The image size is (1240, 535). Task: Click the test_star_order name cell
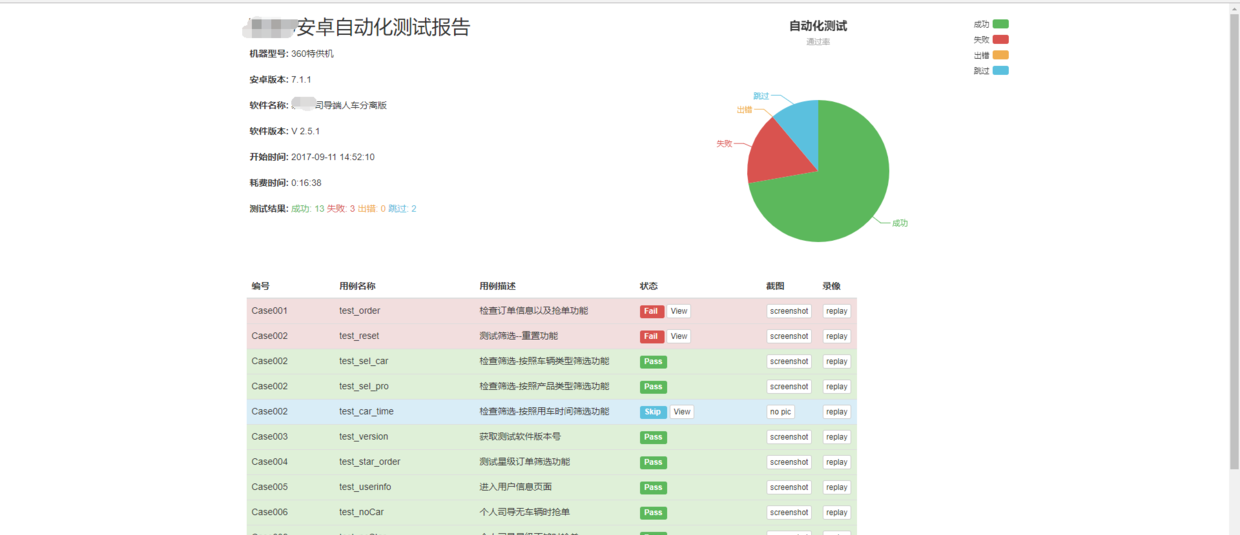pyautogui.click(x=370, y=462)
